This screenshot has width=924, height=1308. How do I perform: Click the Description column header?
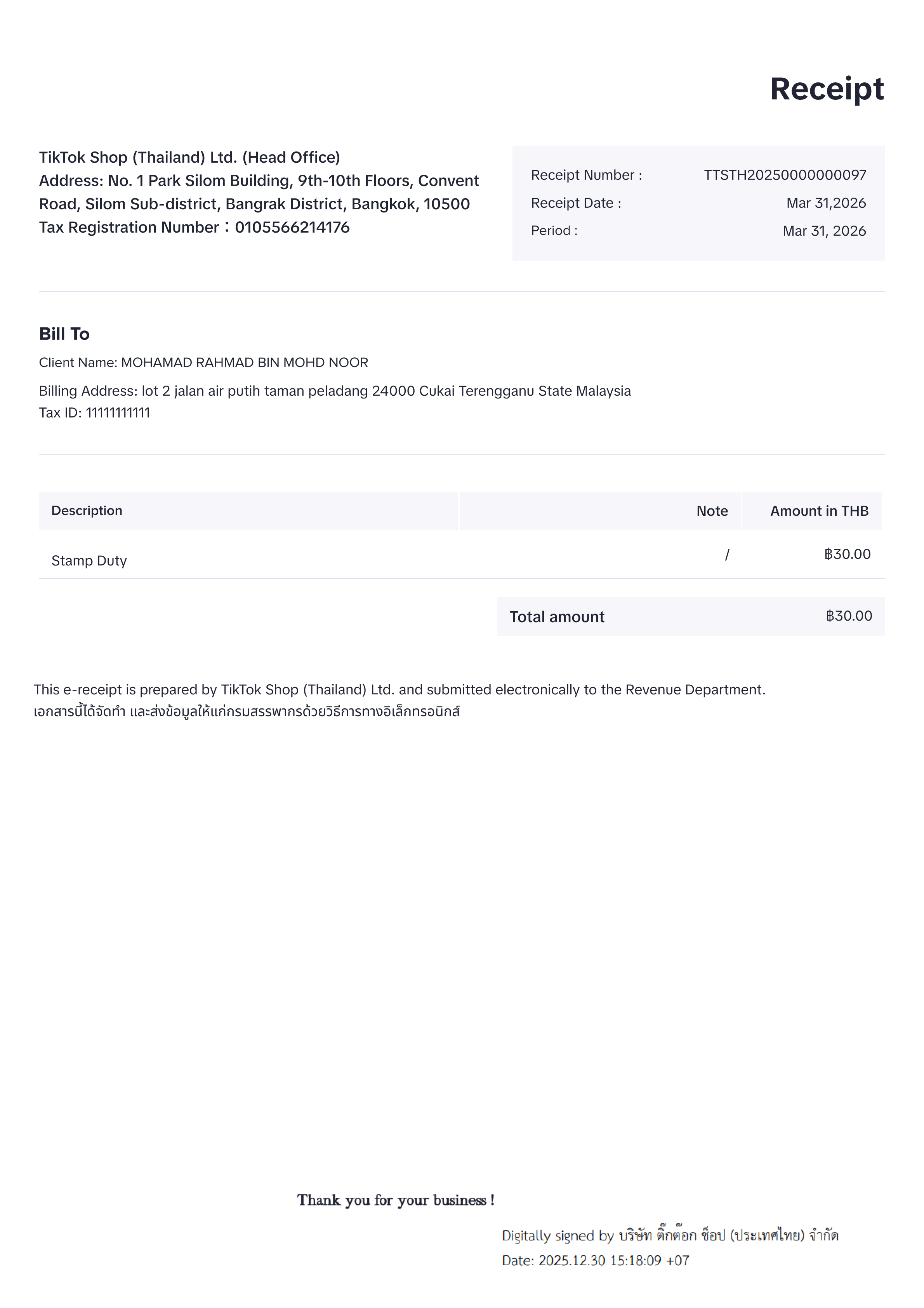(x=87, y=510)
